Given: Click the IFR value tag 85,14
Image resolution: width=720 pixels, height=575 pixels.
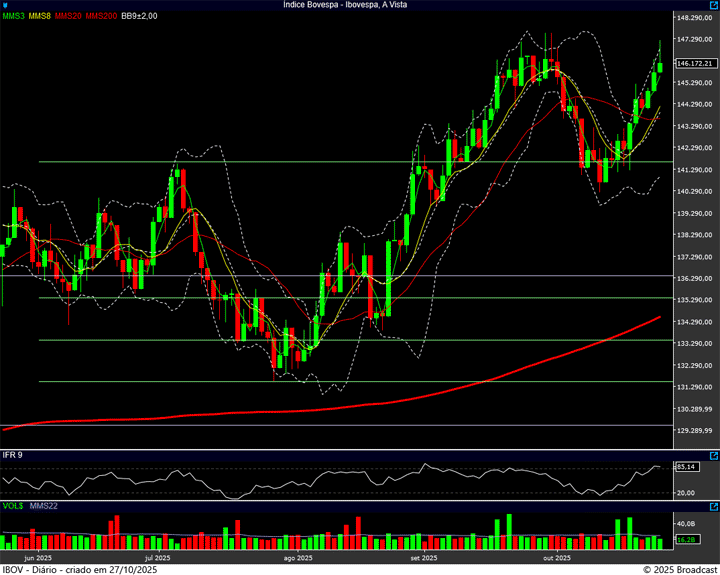Looking at the screenshot, I should coord(686,467).
